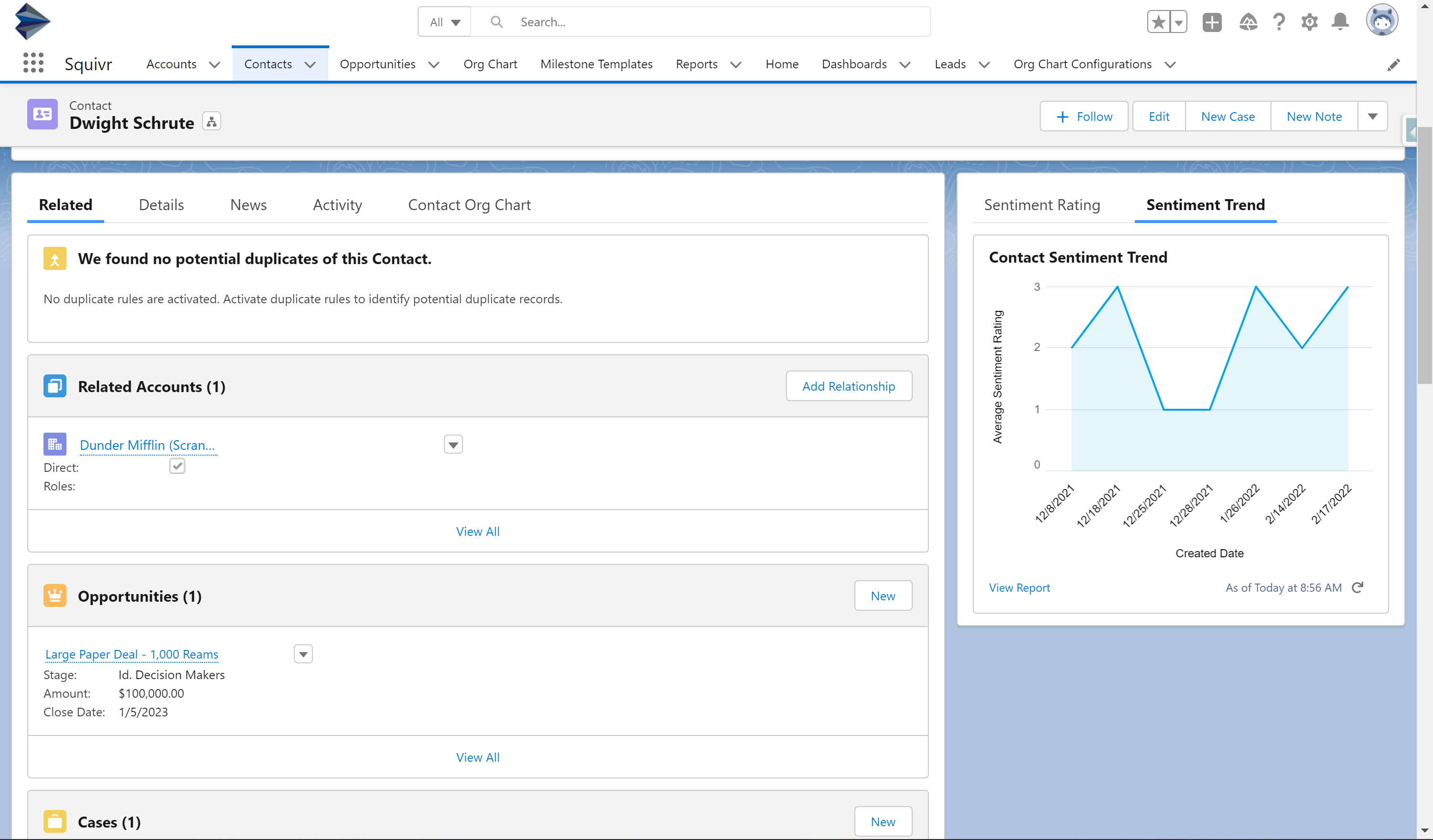Switch to the Details tab

coord(161,204)
